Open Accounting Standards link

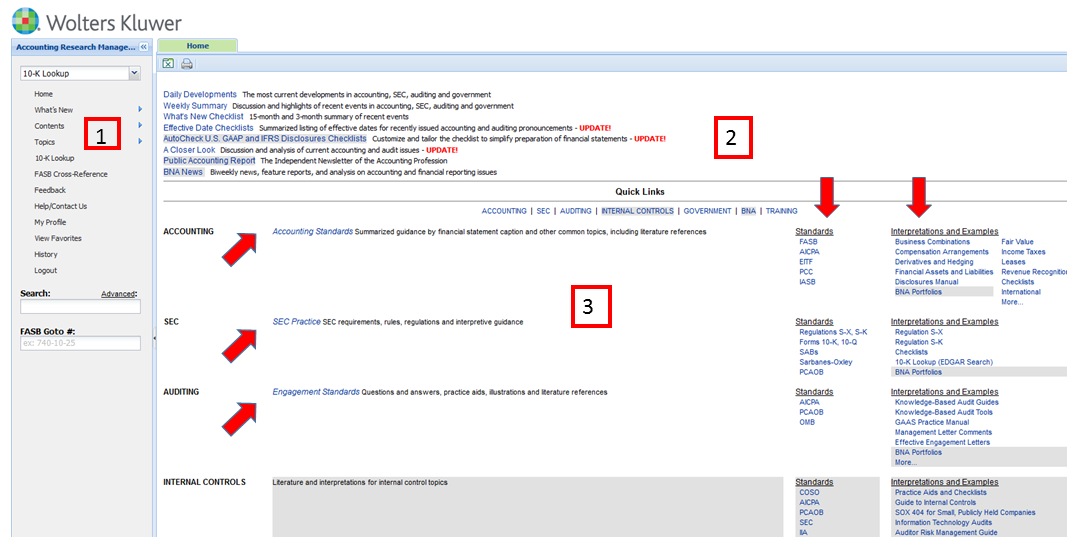(312, 232)
